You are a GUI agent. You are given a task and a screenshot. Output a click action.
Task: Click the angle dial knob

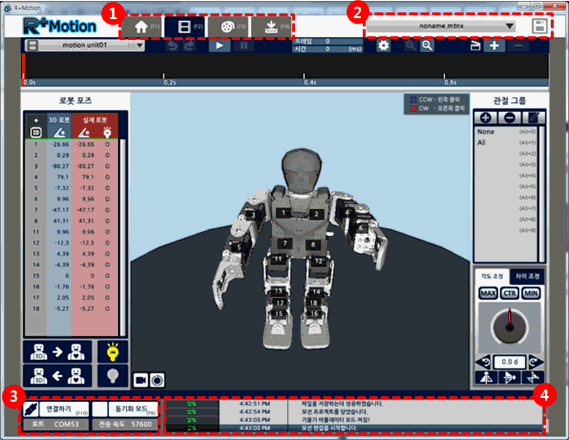(x=509, y=327)
